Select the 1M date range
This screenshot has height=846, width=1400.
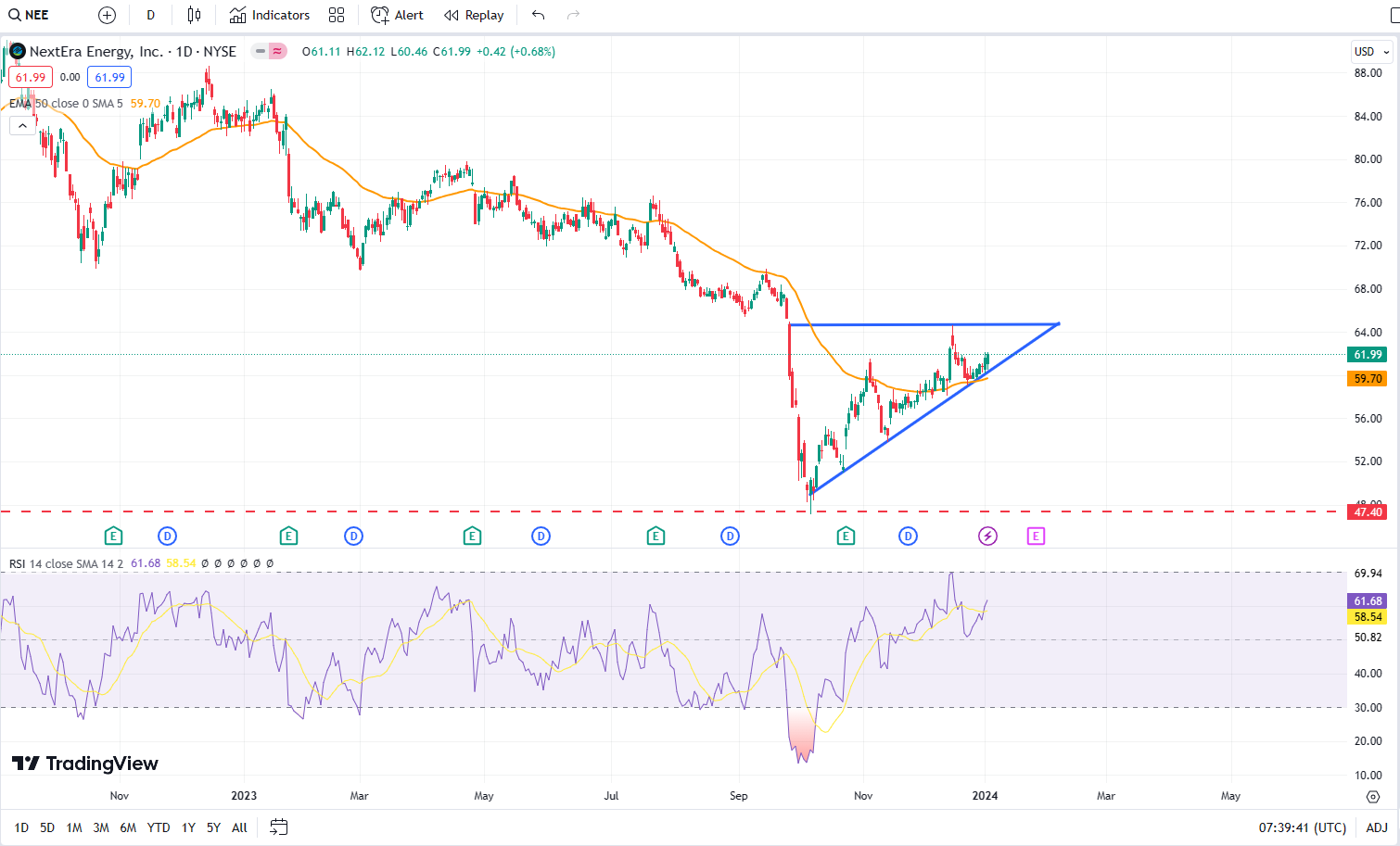pyautogui.click(x=74, y=827)
